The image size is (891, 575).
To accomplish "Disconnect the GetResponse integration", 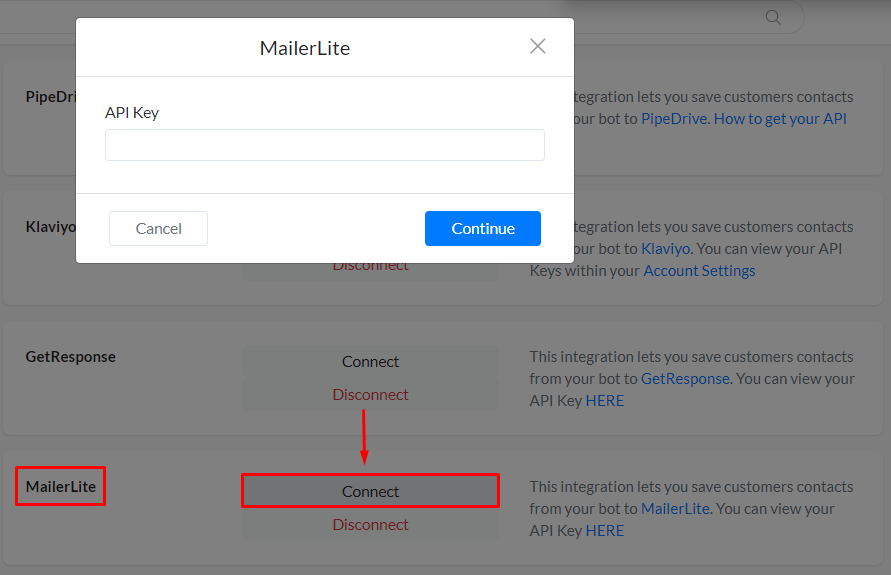I will (x=370, y=394).
